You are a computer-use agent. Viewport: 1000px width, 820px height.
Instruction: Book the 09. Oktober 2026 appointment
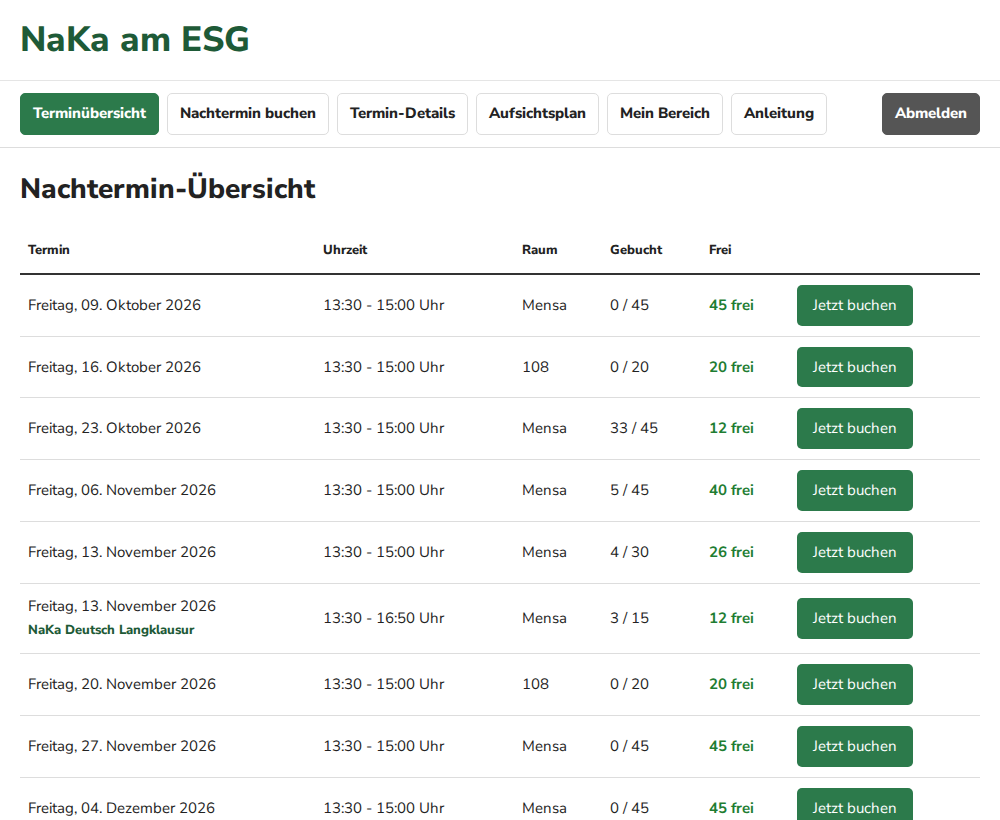pos(855,305)
